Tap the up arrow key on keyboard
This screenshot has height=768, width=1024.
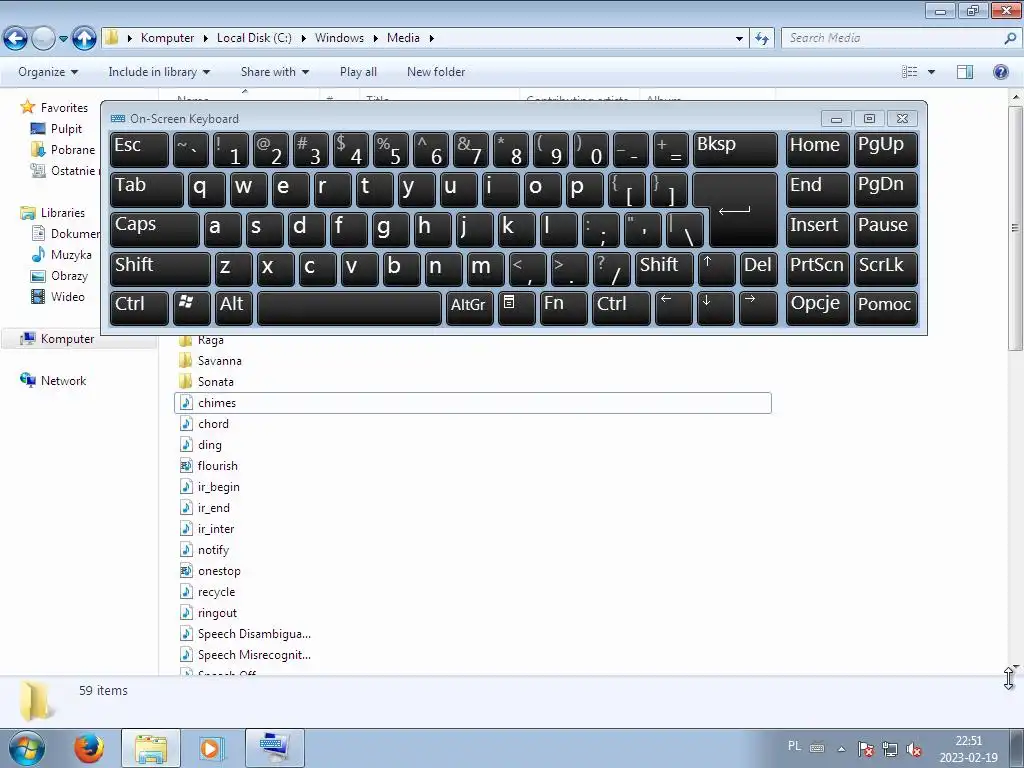[716, 269]
